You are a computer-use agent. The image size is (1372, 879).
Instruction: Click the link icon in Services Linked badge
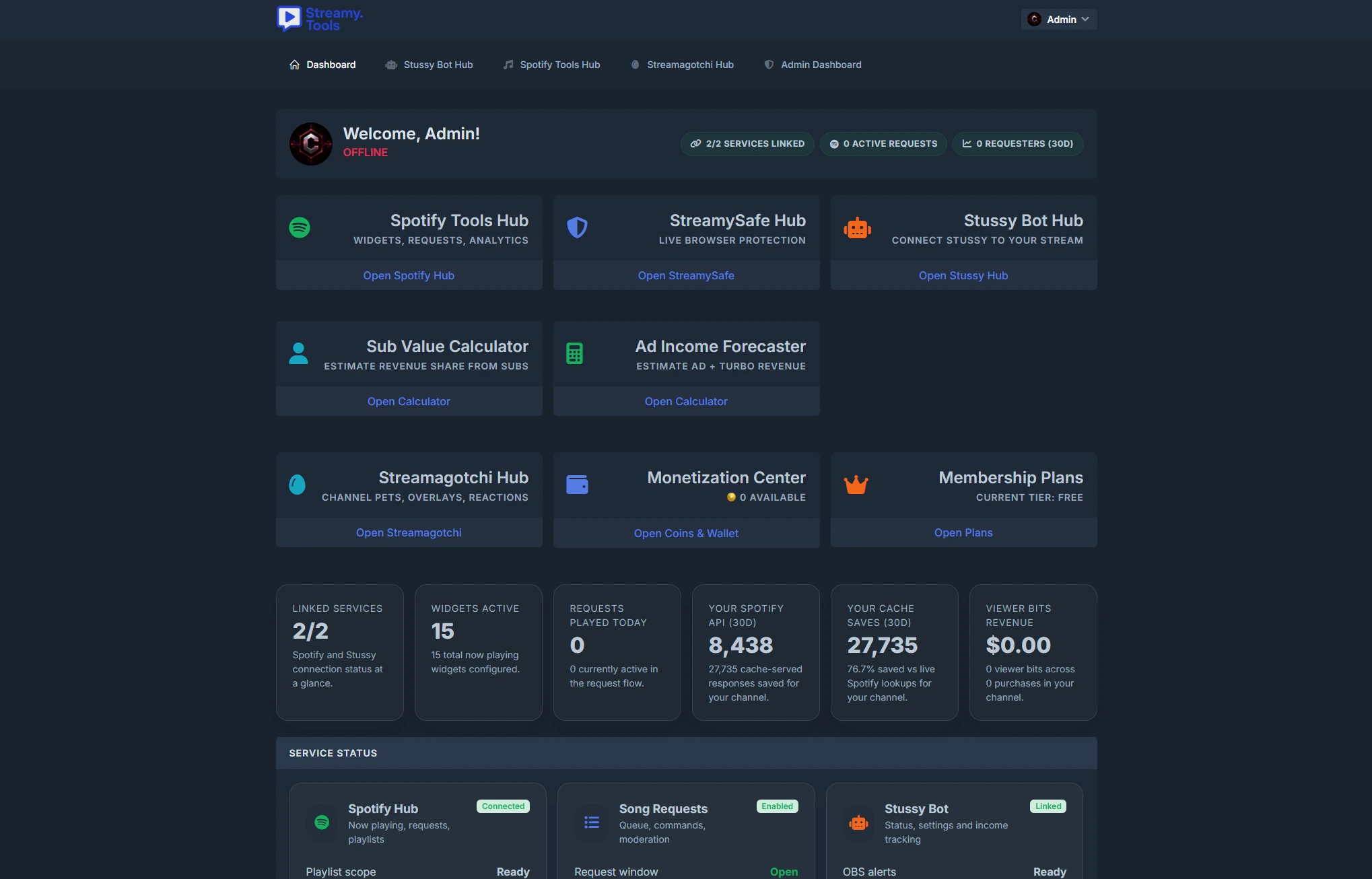pos(695,144)
